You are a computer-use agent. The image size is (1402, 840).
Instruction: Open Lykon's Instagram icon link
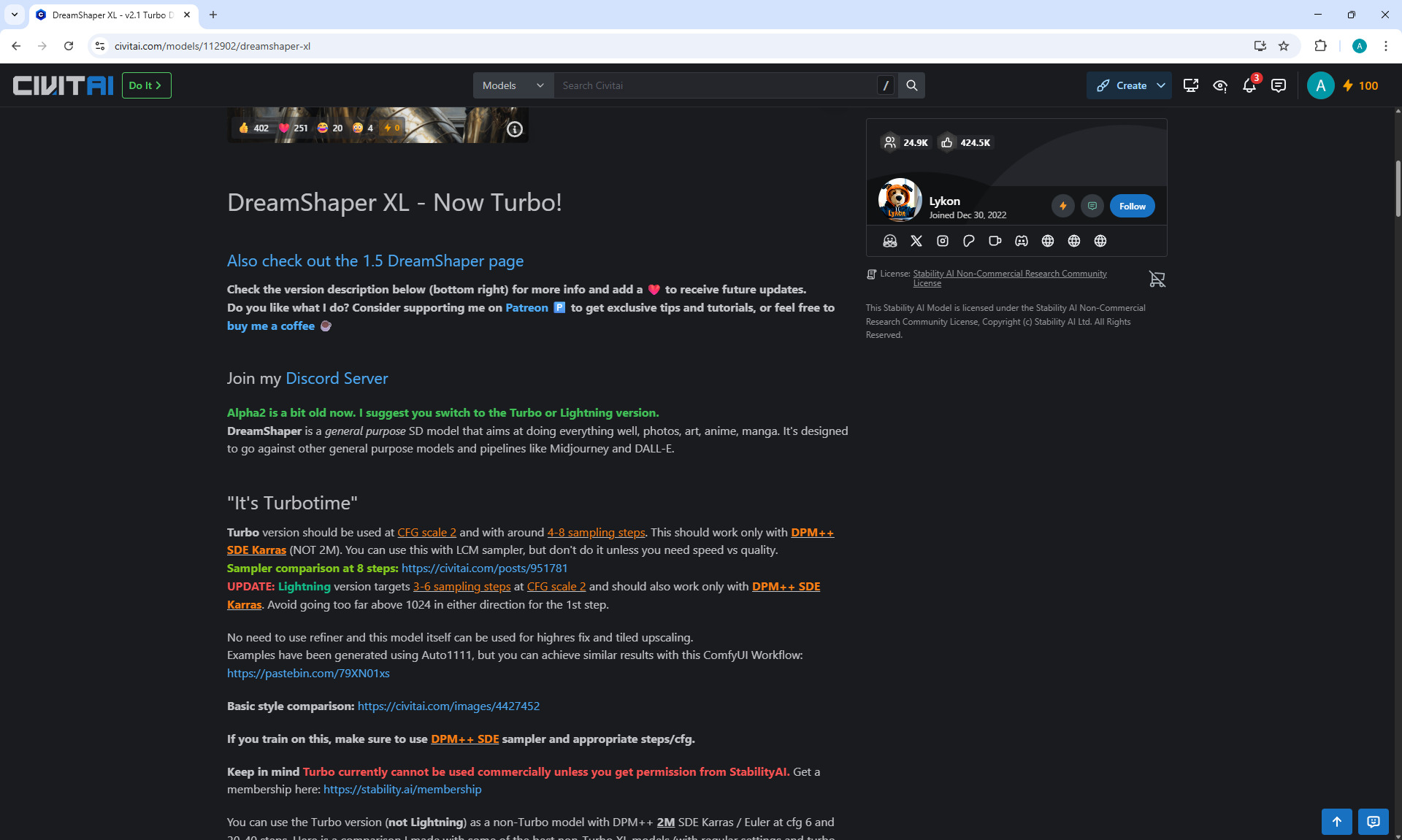click(x=943, y=241)
